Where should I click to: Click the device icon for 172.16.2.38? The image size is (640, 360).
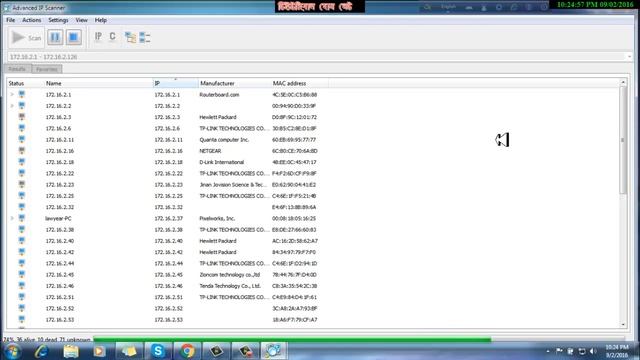coord(22,229)
